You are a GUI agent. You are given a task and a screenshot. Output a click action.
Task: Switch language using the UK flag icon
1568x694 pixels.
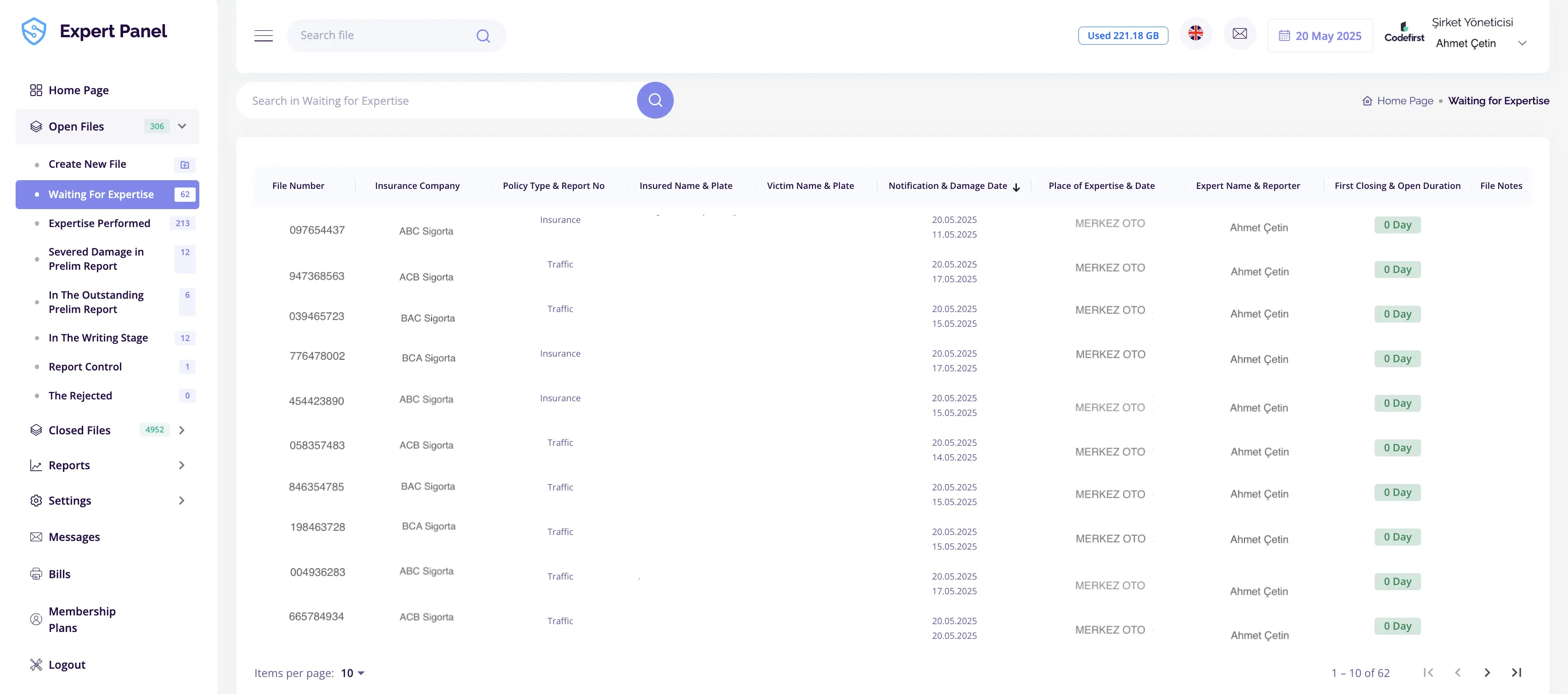click(x=1196, y=34)
